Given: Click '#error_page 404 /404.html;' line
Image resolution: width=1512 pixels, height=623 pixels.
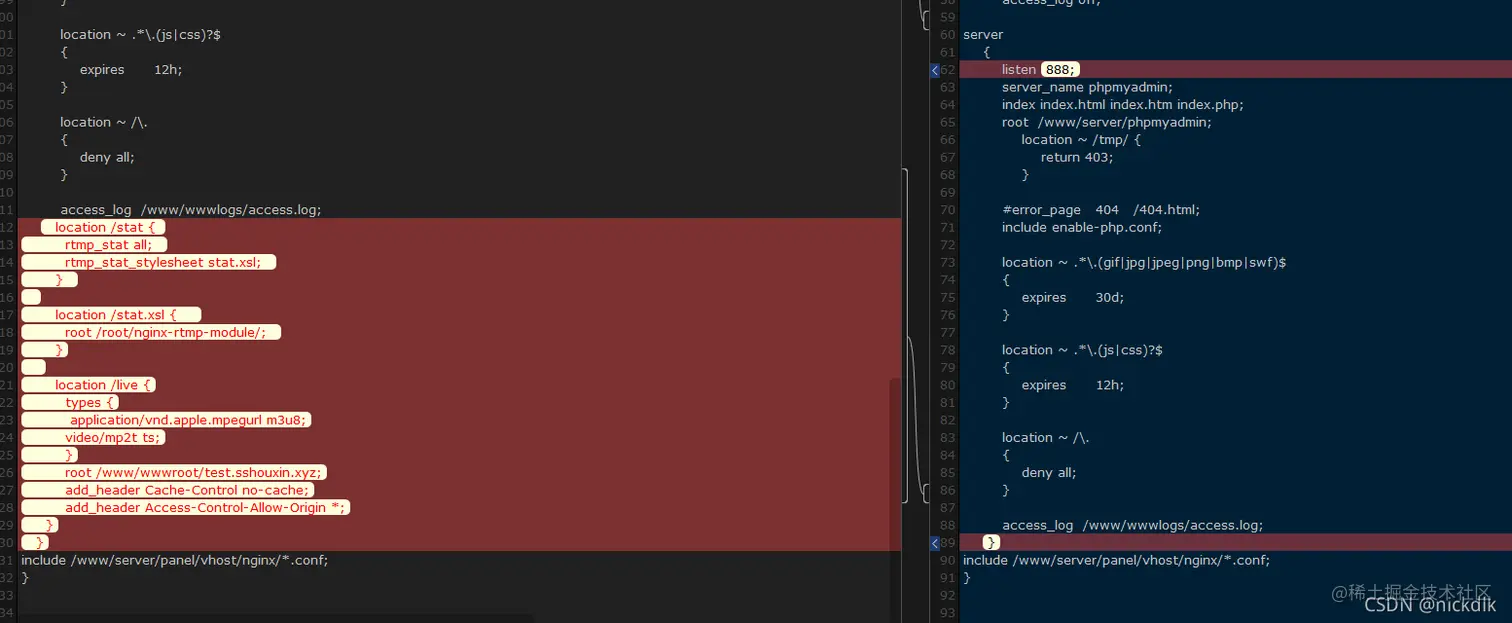Looking at the screenshot, I should 1101,210.
